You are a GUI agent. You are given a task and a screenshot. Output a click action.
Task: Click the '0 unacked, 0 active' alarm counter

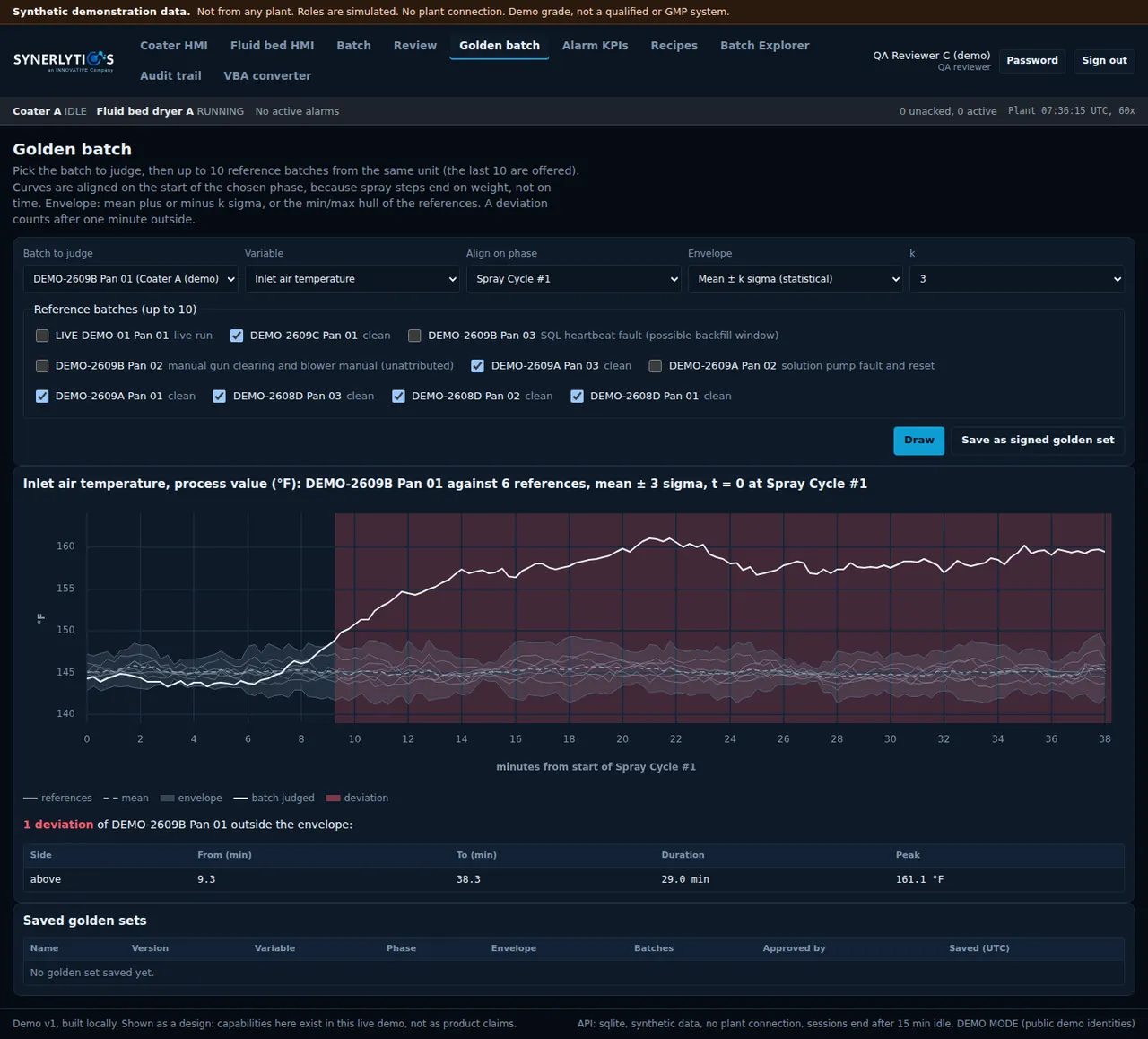tap(948, 111)
